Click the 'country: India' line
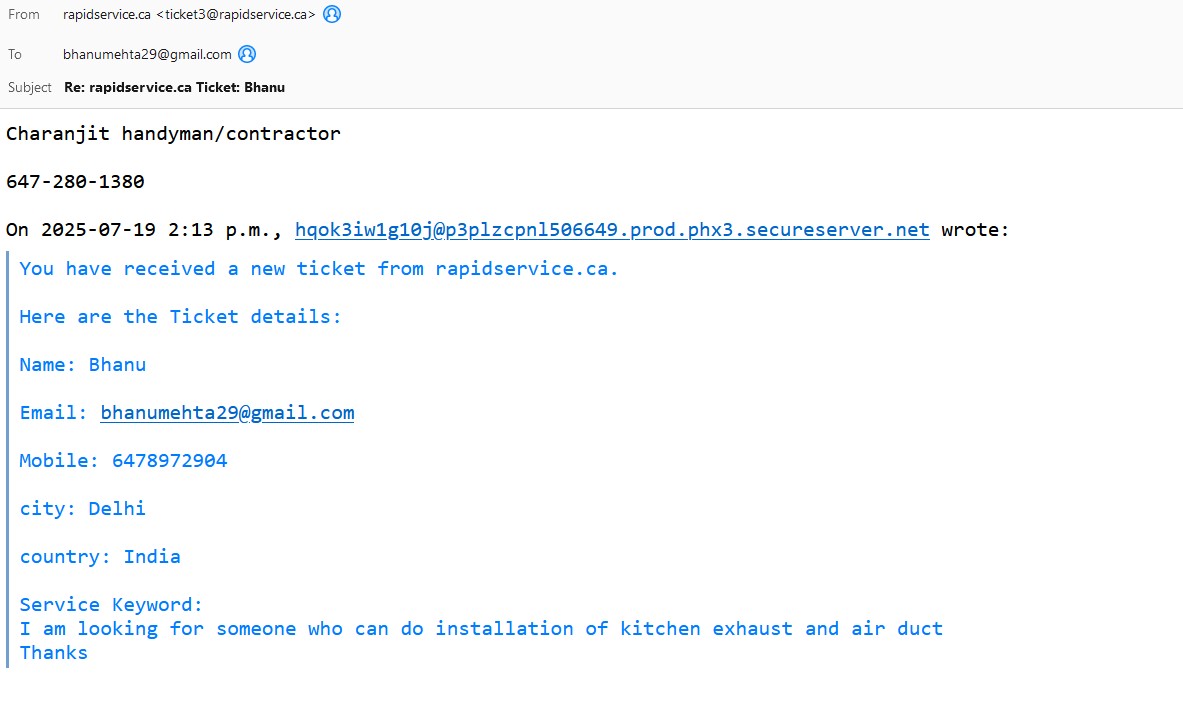This screenshot has width=1183, height=718. coord(100,557)
